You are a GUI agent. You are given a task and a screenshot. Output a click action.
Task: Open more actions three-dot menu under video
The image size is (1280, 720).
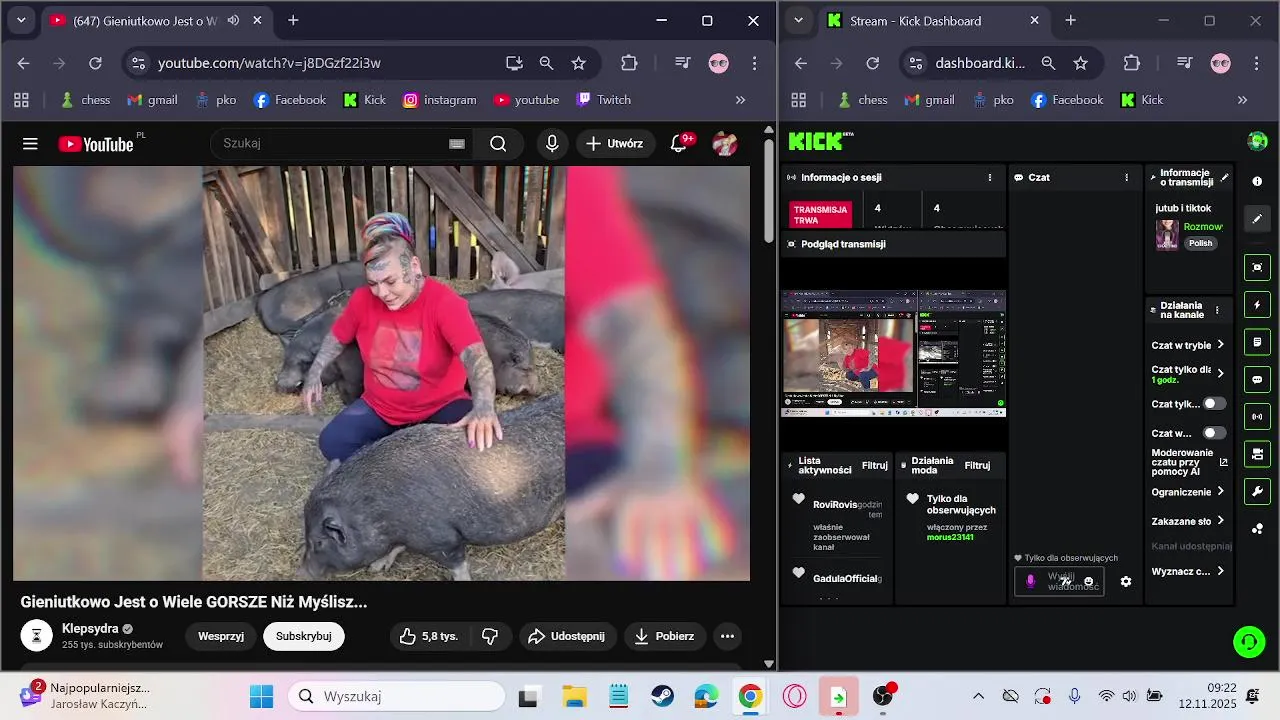(x=727, y=636)
